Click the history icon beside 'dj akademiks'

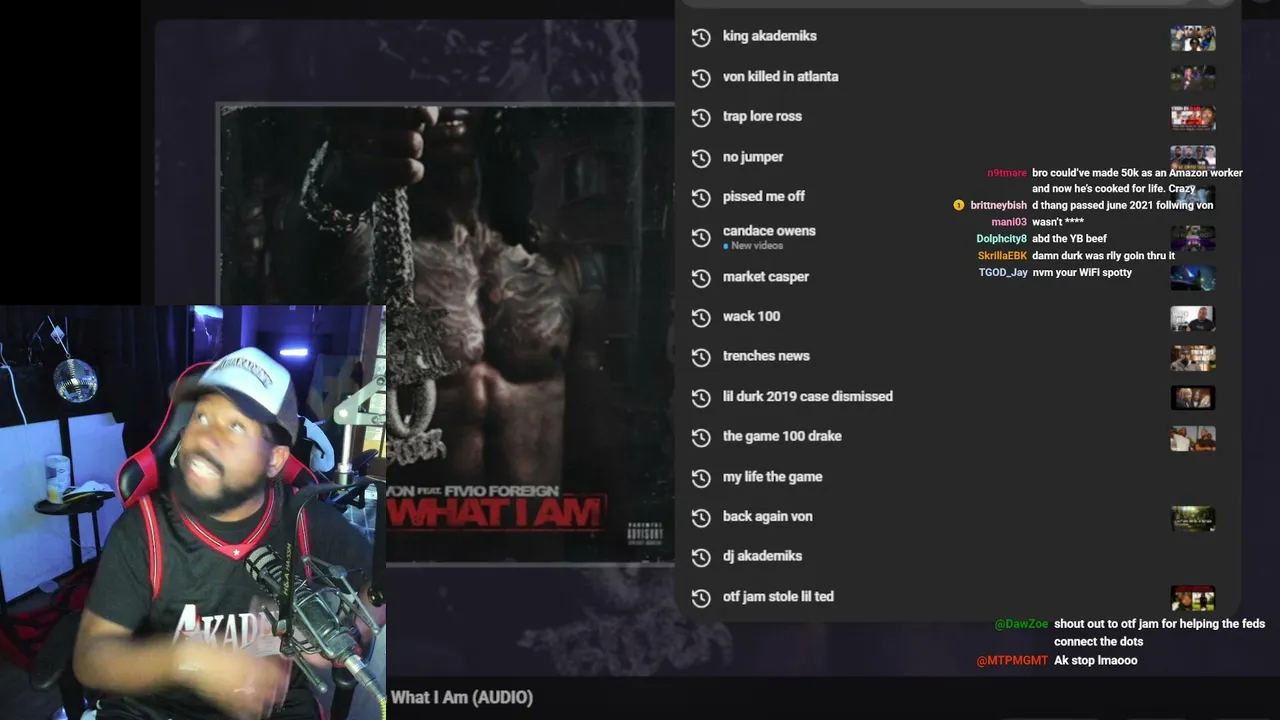coord(701,557)
